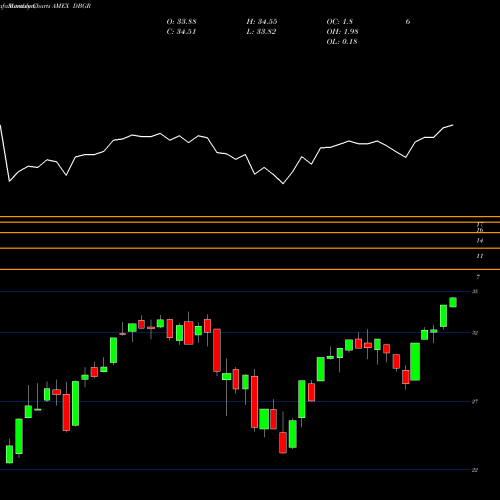Screen dimensions: 500x500
Task: Click the tall red candle dropping from 32
Action: [x=217, y=350]
